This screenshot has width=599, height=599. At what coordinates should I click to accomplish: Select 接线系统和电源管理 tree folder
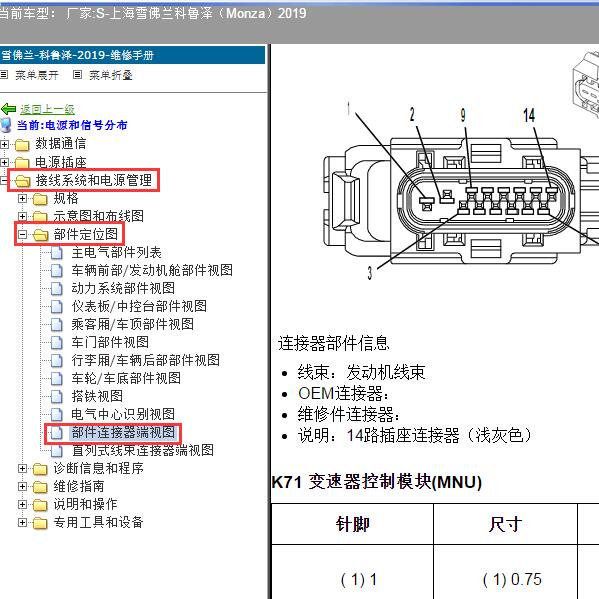tap(94, 180)
